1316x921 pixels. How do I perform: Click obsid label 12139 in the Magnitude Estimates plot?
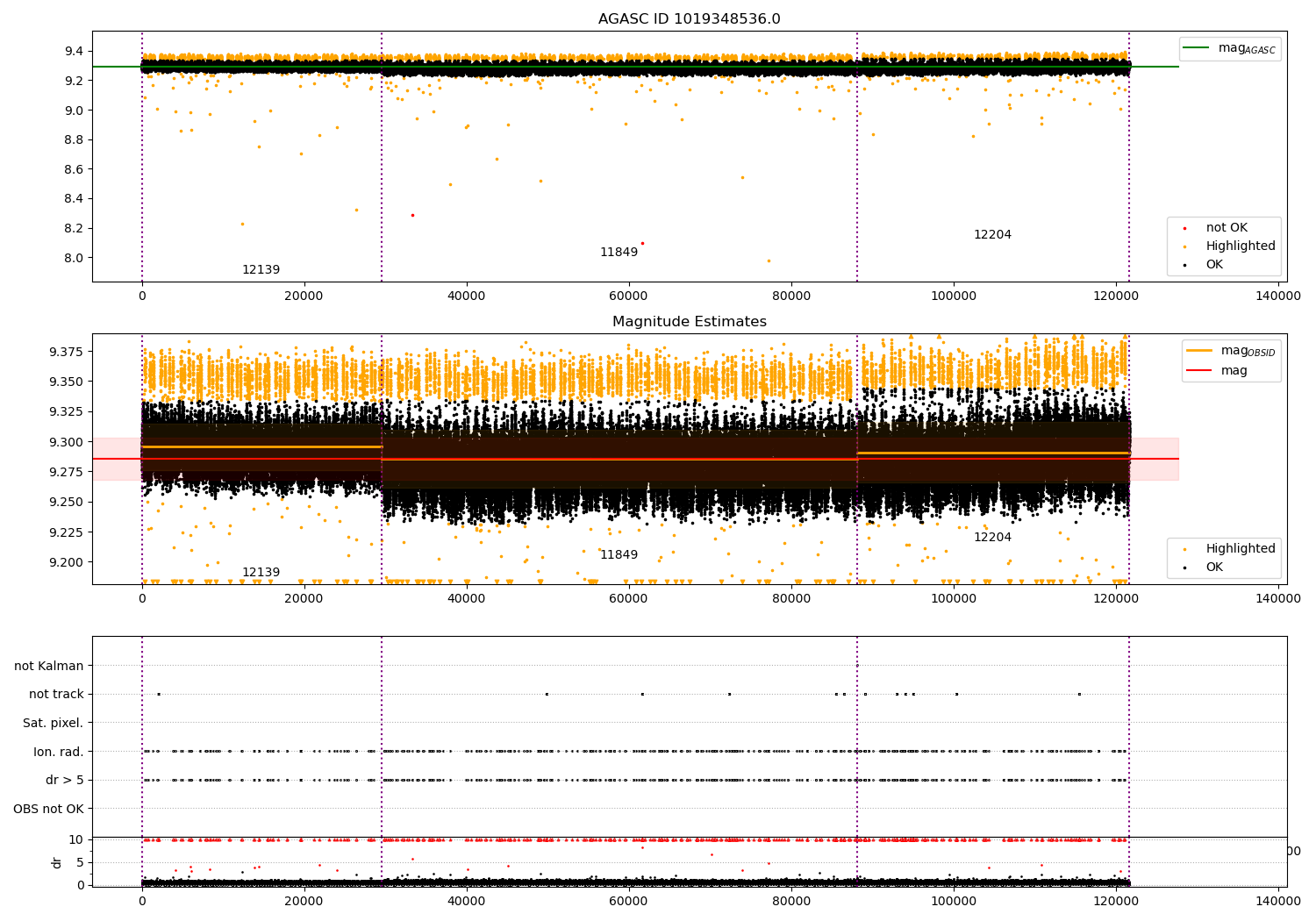click(261, 573)
